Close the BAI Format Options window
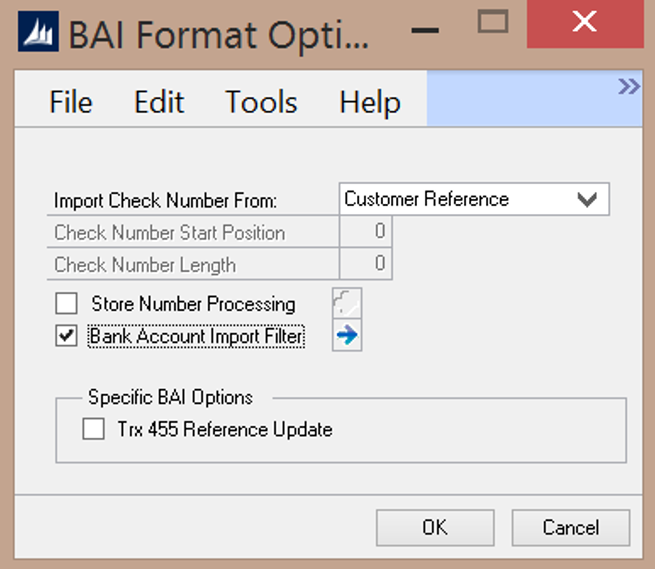655x569 pixels. [585, 23]
